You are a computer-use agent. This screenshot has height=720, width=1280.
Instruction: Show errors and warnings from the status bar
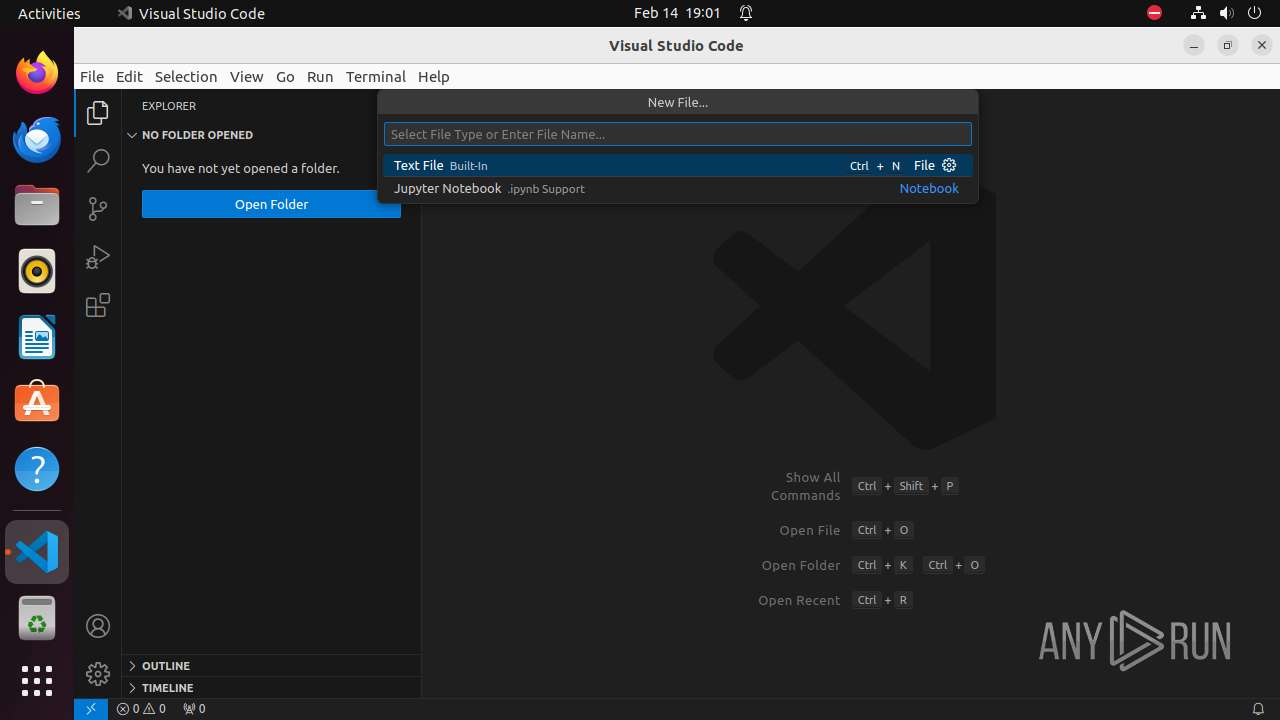[141, 709]
